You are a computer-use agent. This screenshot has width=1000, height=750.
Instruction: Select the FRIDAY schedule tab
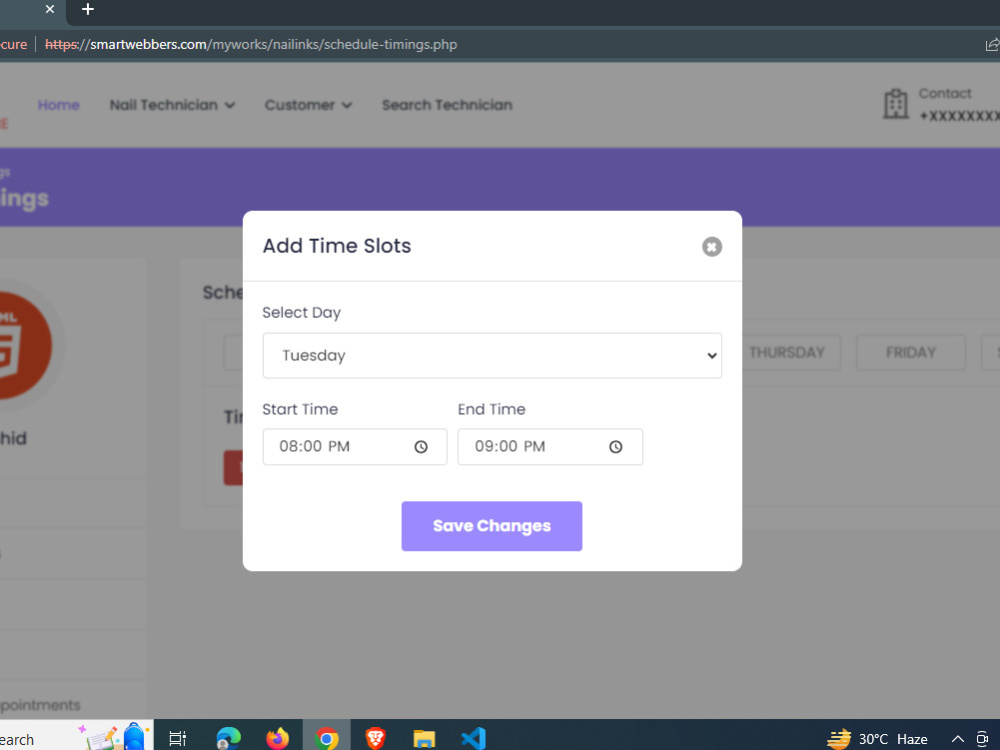(911, 352)
